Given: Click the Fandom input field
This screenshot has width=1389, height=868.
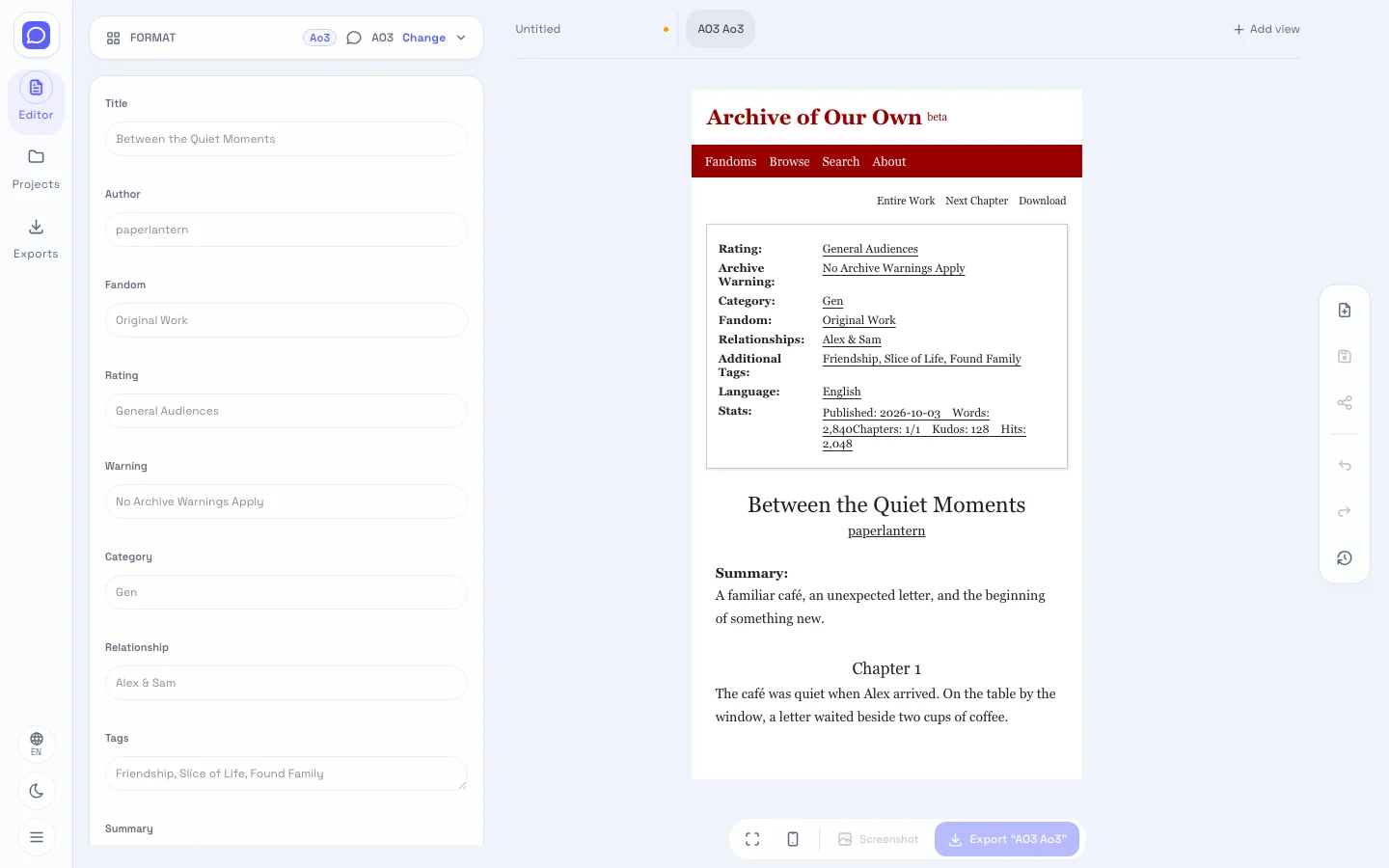Looking at the screenshot, I should tap(286, 320).
